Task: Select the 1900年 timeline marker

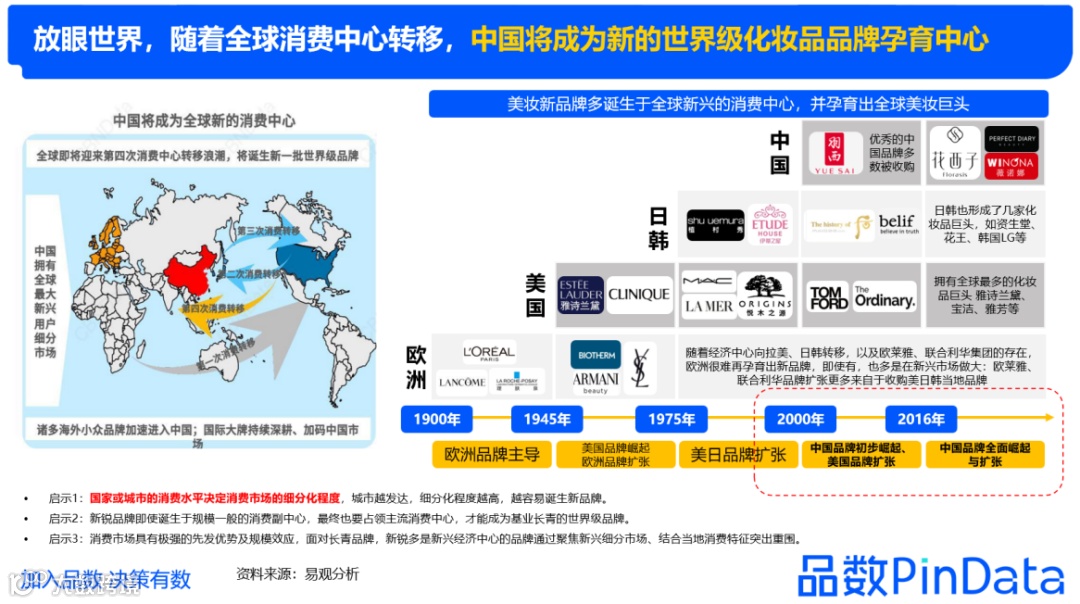Action: point(437,419)
